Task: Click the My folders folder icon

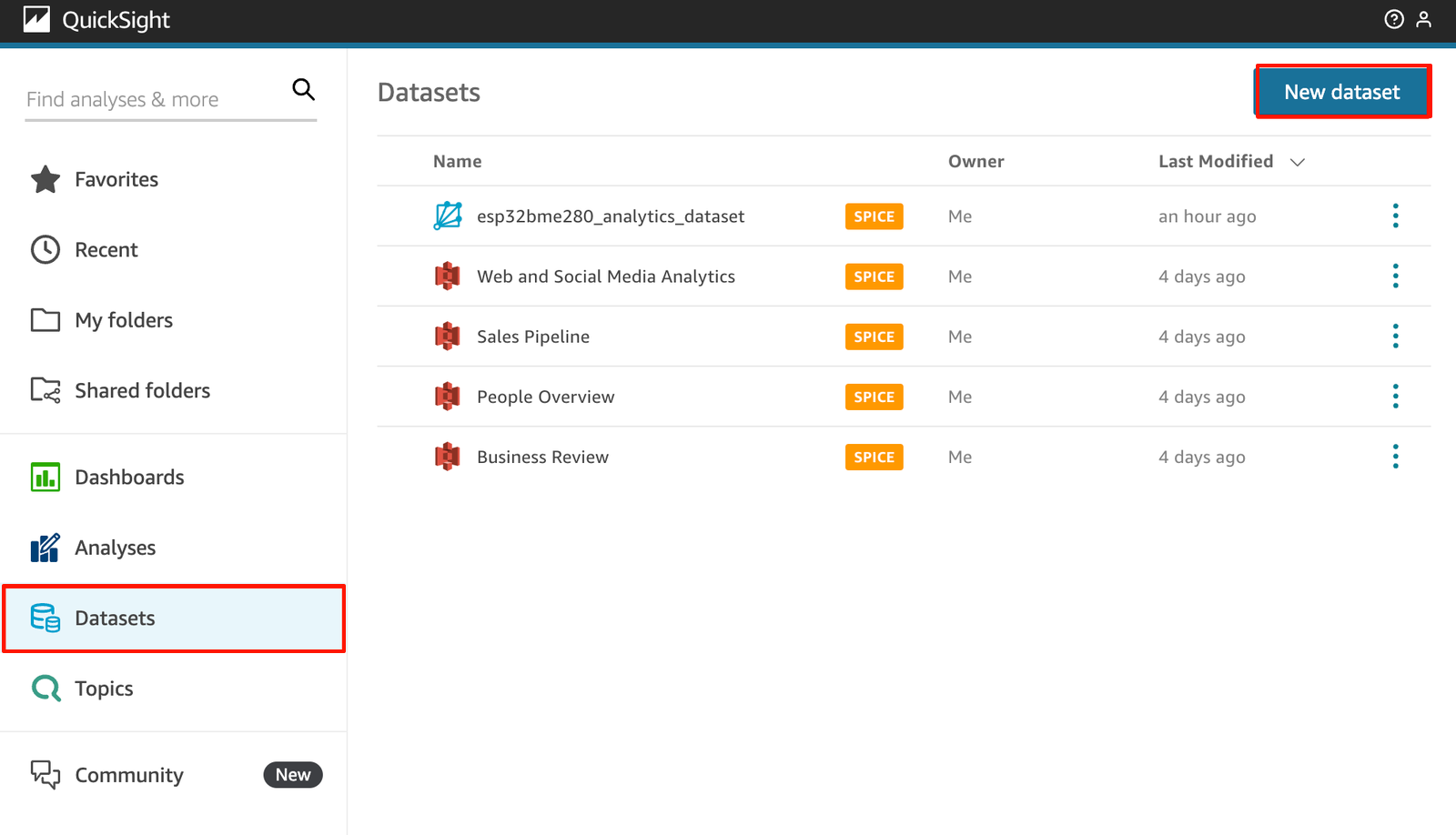Action: [x=45, y=320]
